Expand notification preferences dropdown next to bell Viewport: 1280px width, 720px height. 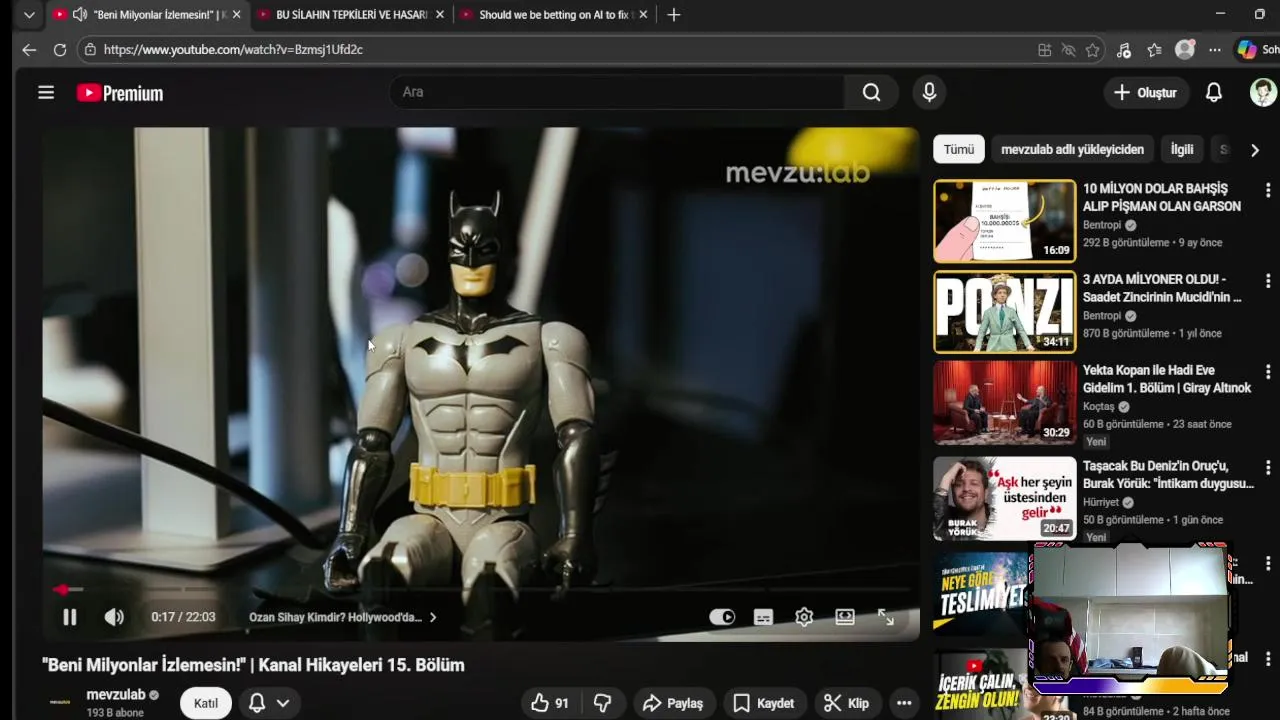coord(283,703)
